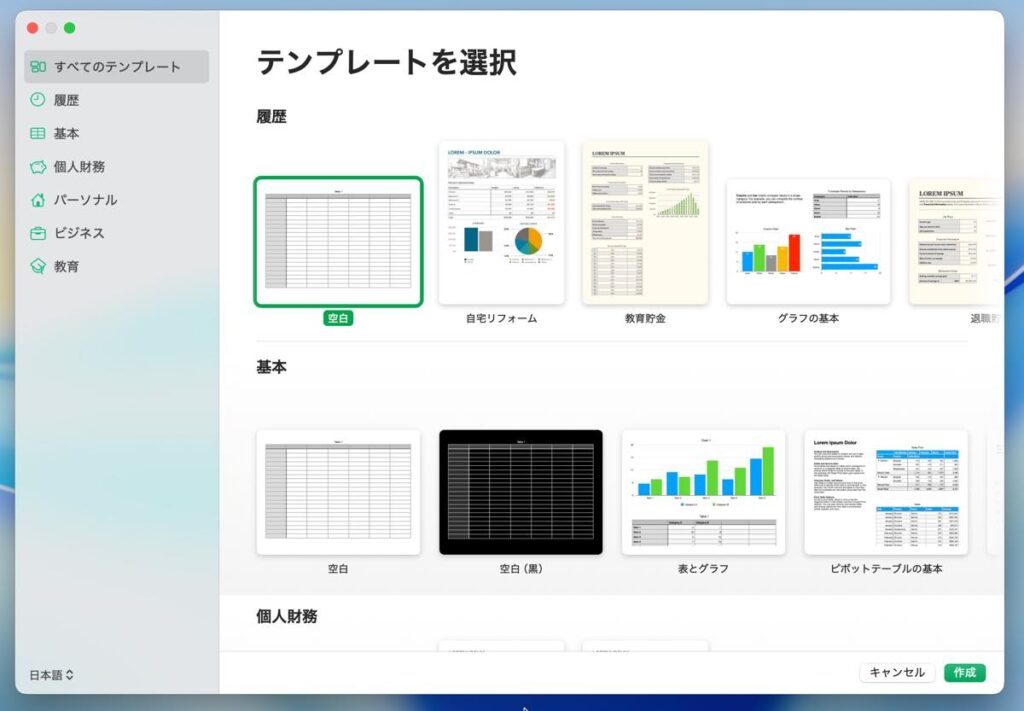Choose the グラフの基本 template in 履歴
This screenshot has width=1024, height=711.
[x=808, y=242]
